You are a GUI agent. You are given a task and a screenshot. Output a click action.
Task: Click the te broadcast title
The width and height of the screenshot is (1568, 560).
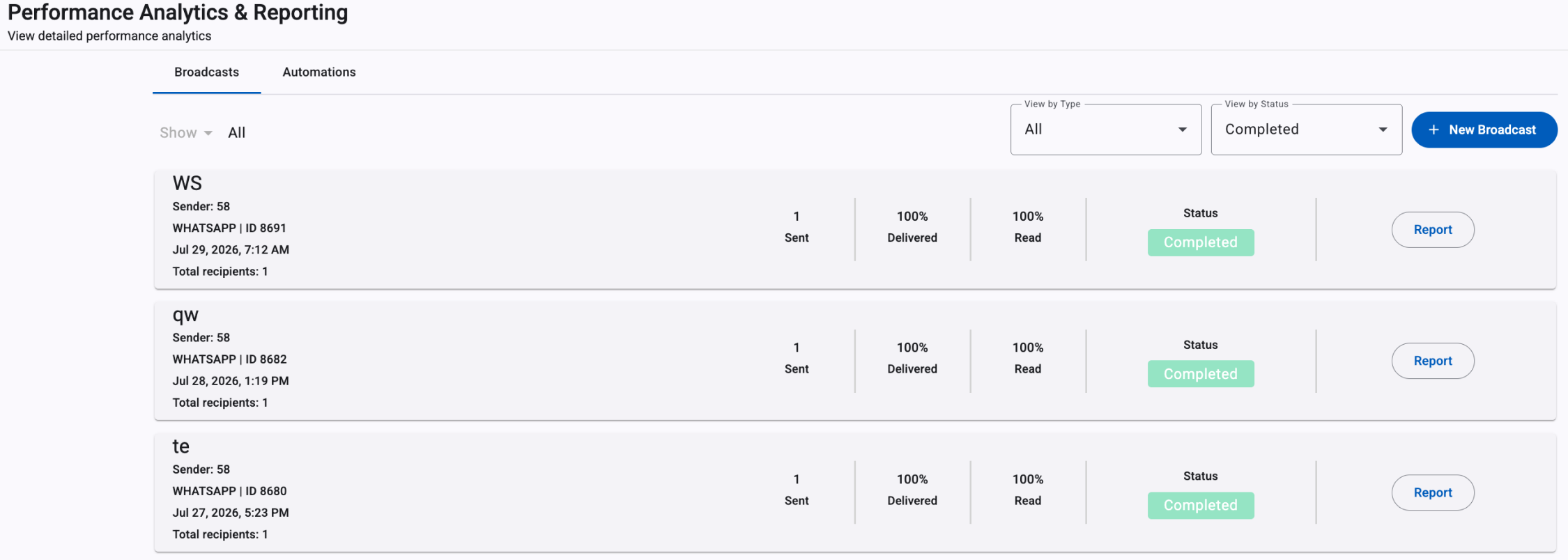[x=181, y=446]
